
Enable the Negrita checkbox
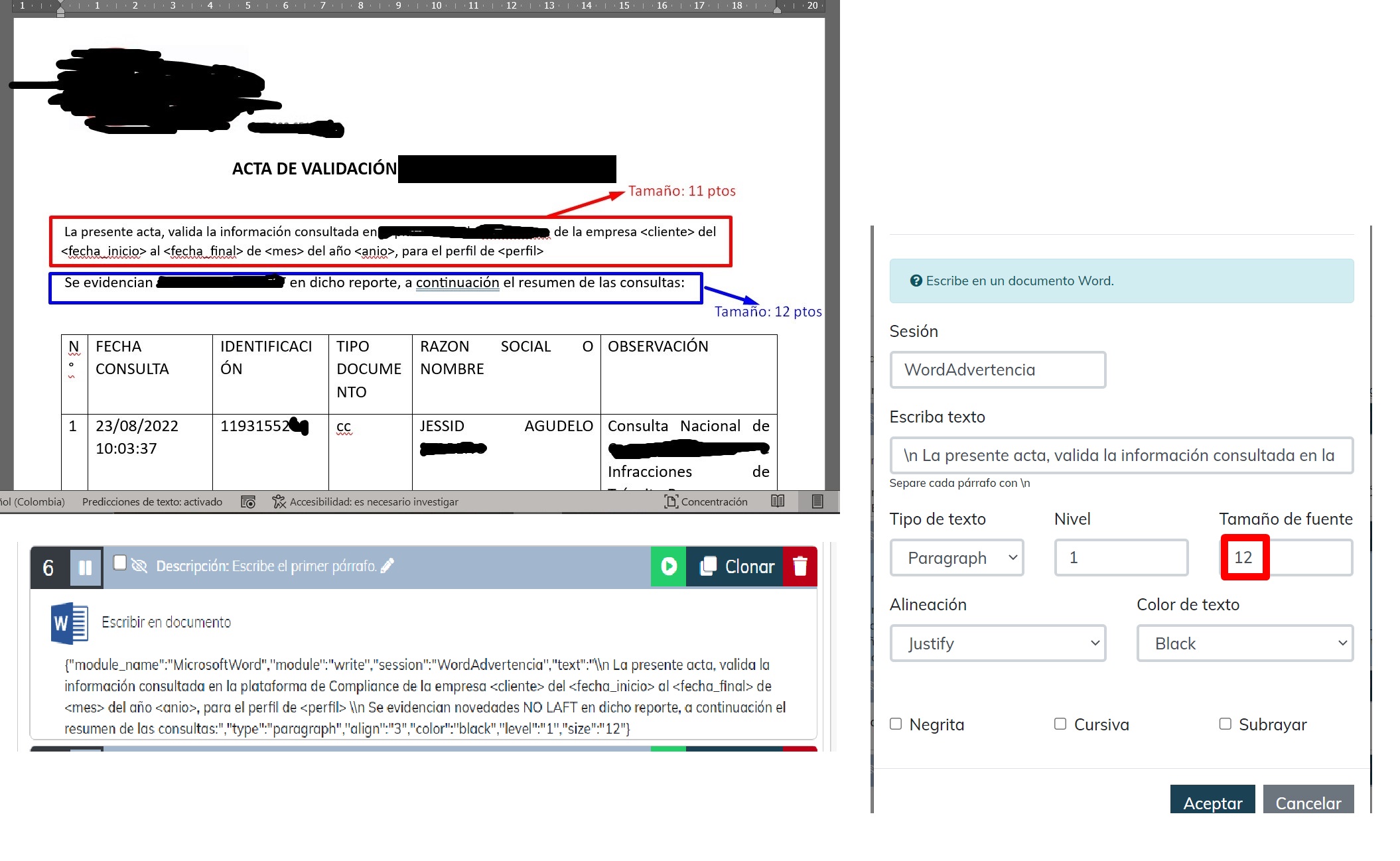coord(896,724)
